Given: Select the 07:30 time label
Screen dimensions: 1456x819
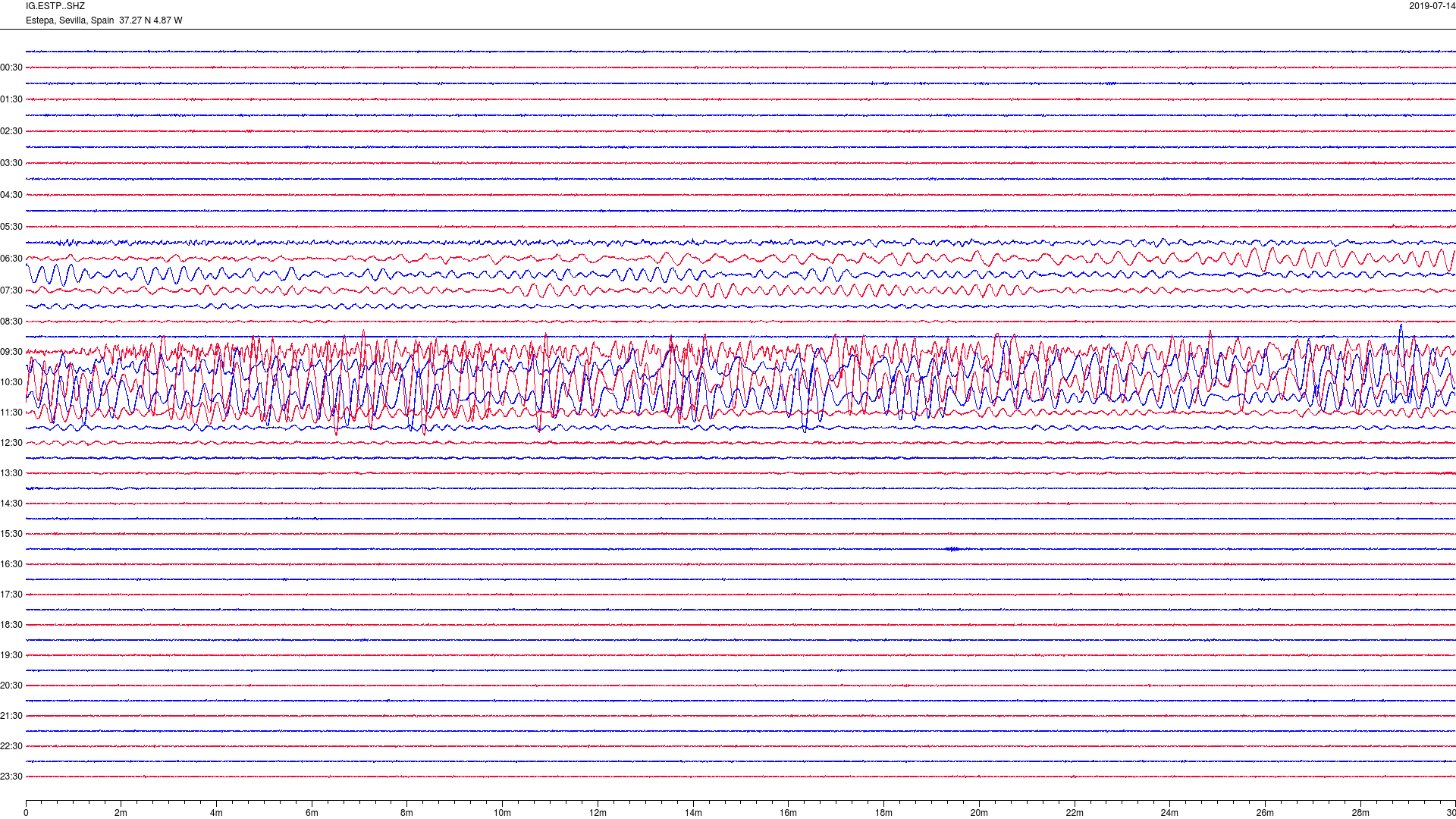Looking at the screenshot, I should coord(11,290).
